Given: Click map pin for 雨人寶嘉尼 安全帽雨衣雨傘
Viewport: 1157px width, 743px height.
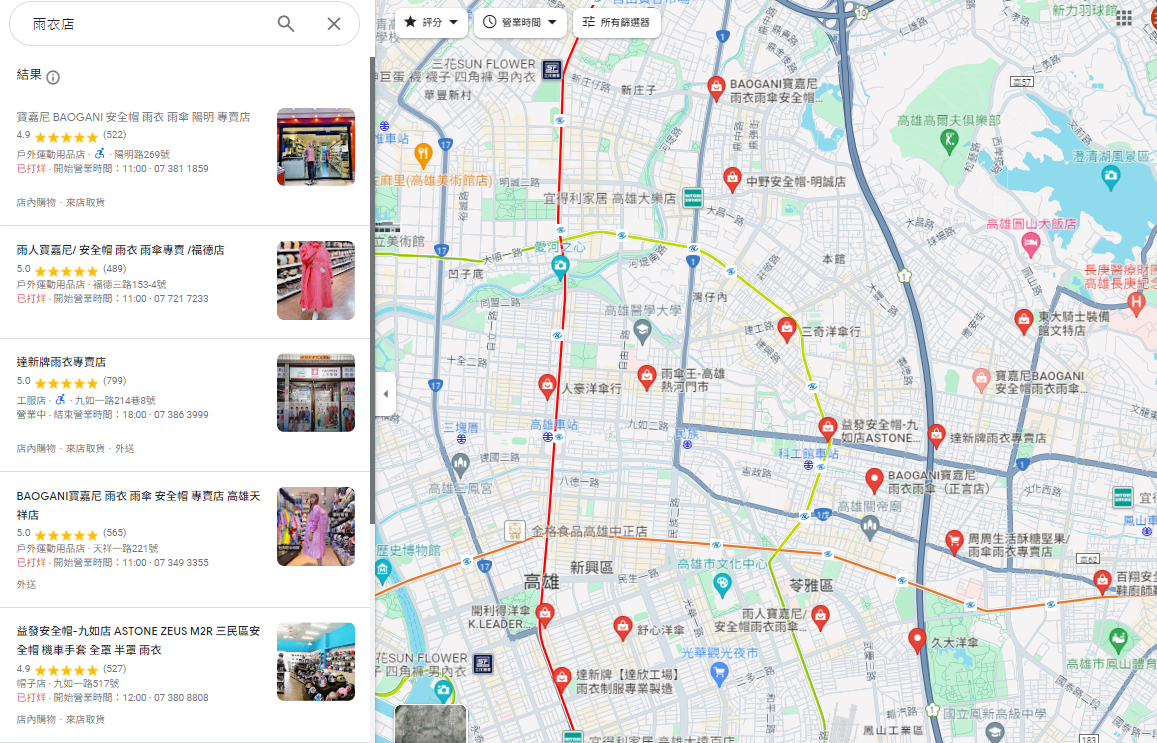Looking at the screenshot, I should (820, 618).
